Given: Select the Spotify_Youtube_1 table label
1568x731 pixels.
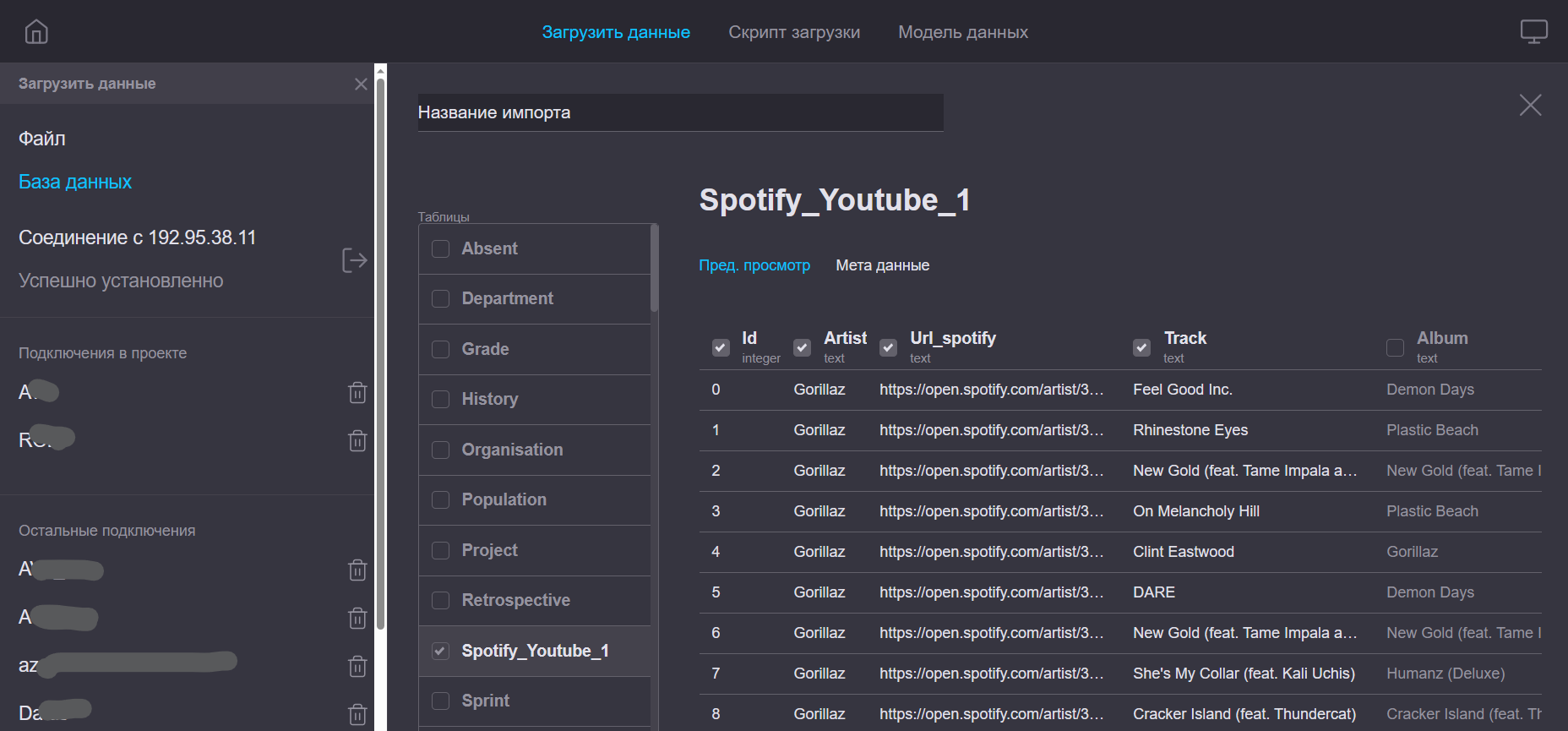Looking at the screenshot, I should click(535, 651).
